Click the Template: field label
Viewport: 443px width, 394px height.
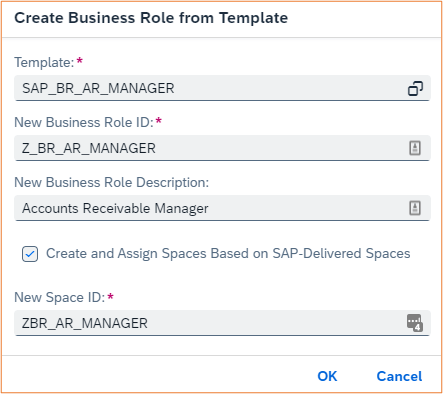[x=44, y=62]
